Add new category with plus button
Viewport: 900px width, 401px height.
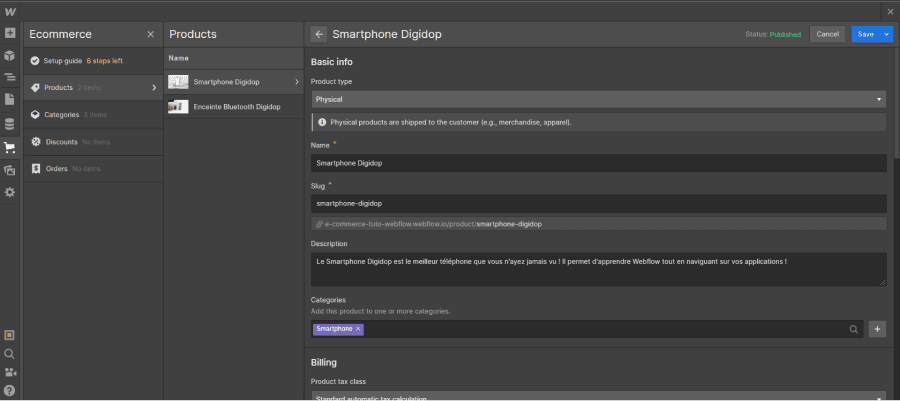coord(877,329)
